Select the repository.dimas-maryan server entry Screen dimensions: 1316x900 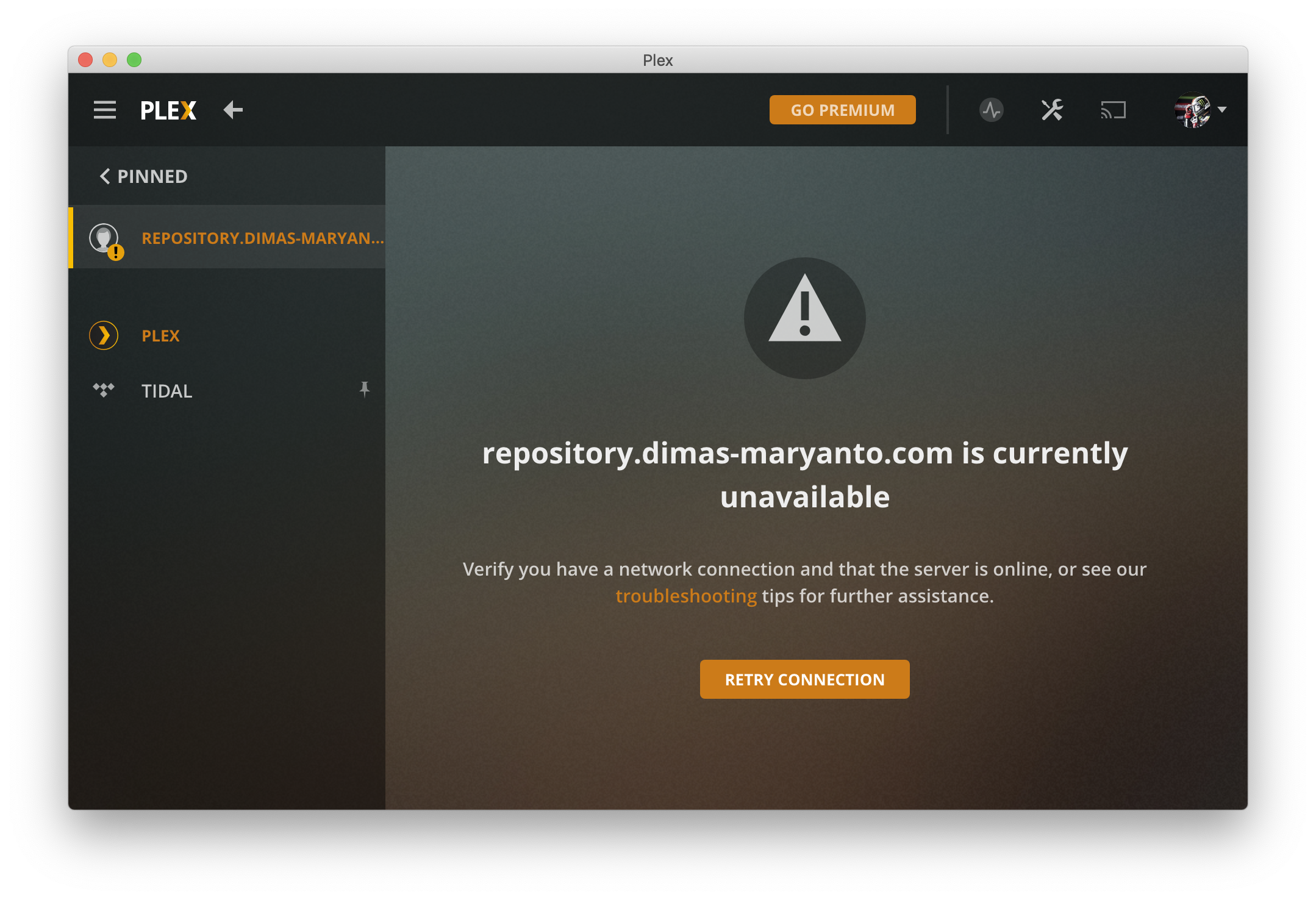[227, 238]
